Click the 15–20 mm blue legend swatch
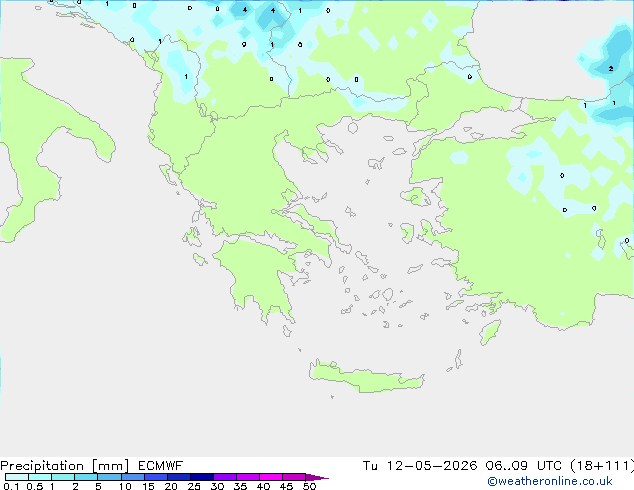The height and width of the screenshot is (490, 634). pos(156,477)
